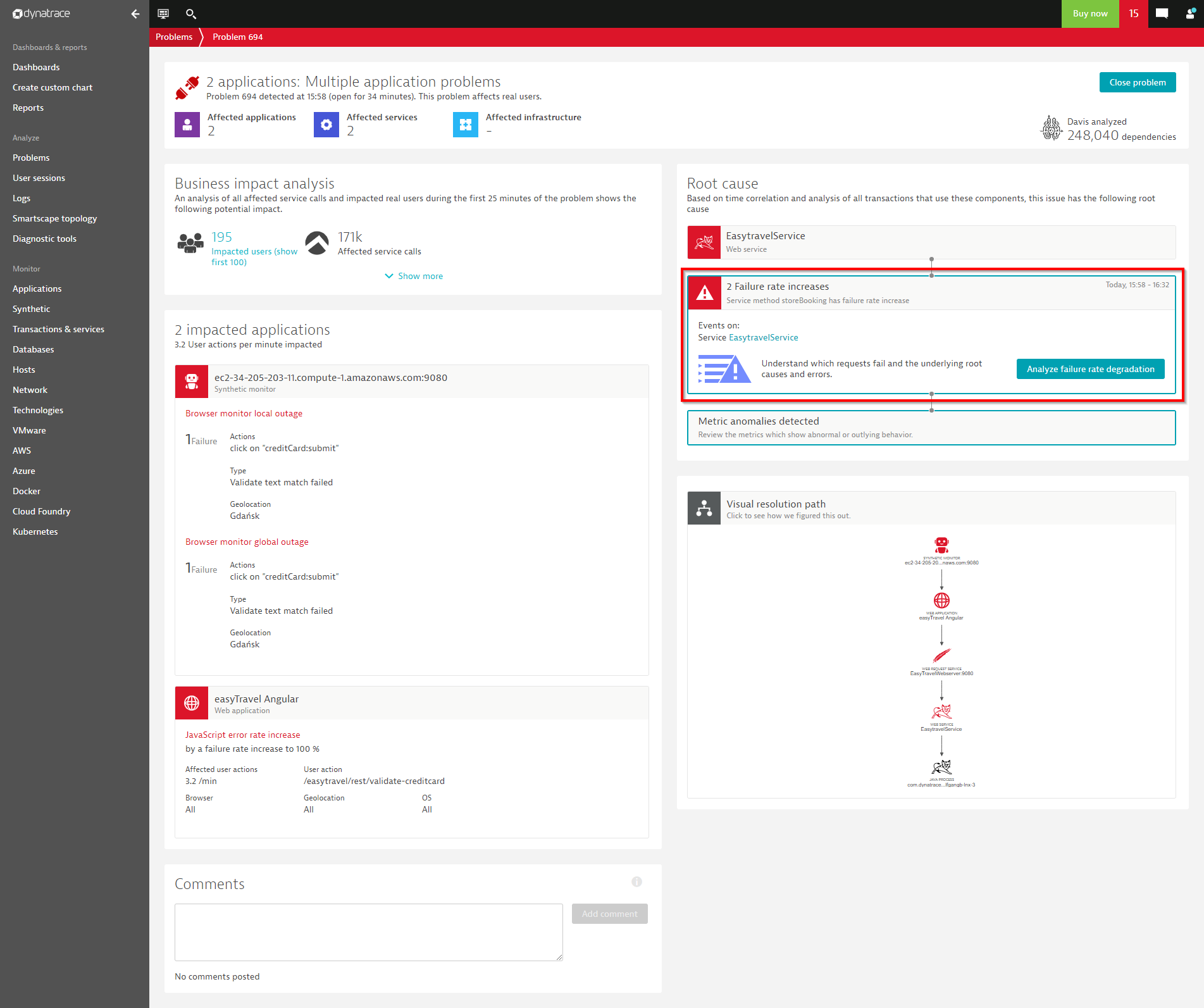Click the Affected infrastructure icon
Viewport: 1204px width, 1008px height.
[x=466, y=125]
